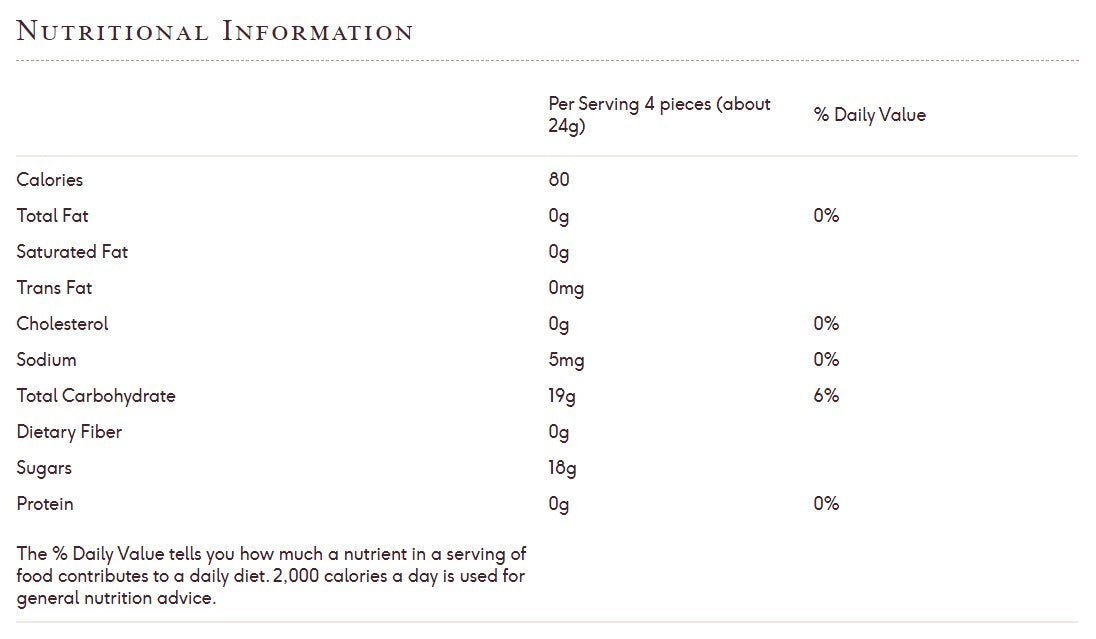Image resolution: width=1096 pixels, height=639 pixels.
Task: Select the Saturated Fat row label
Action: pyautogui.click(x=72, y=252)
